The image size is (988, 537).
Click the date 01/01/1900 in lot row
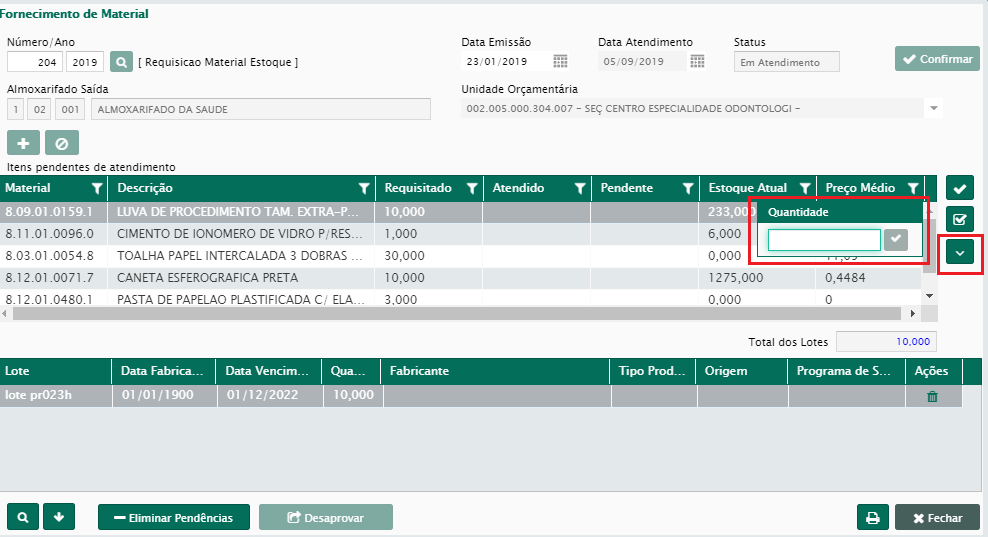click(x=158, y=395)
